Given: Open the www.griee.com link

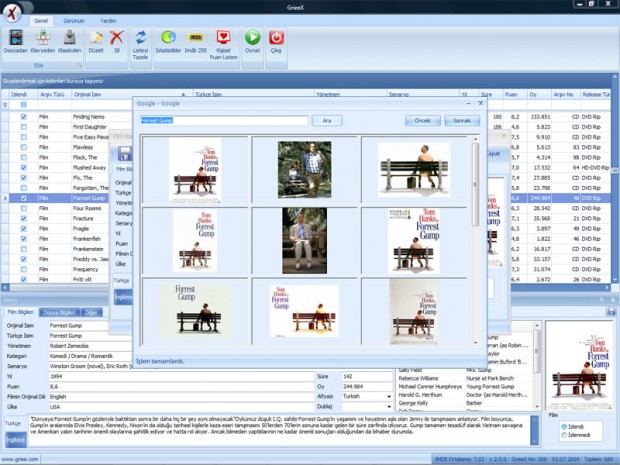Looking at the screenshot, I should click(x=20, y=459).
